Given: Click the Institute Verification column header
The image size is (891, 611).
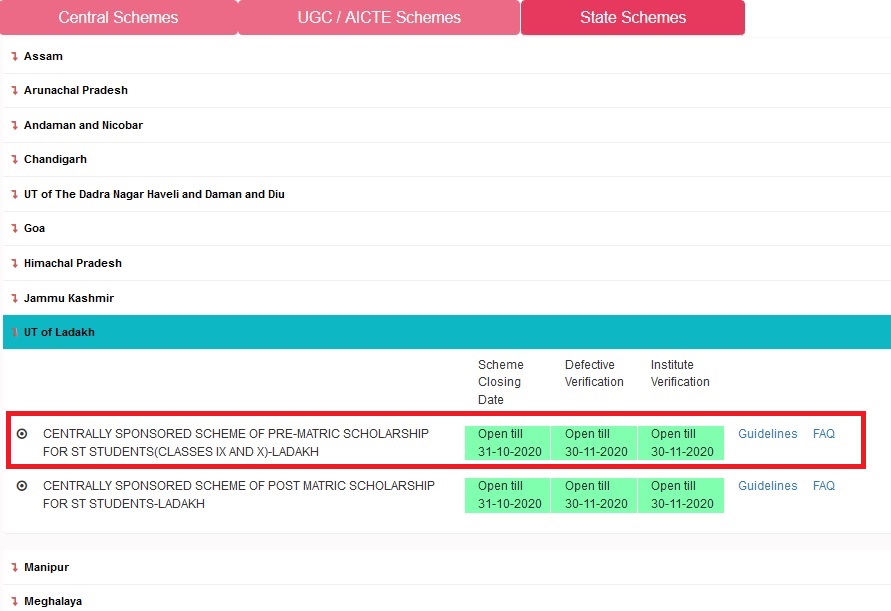Looking at the screenshot, I should click(x=680, y=373).
